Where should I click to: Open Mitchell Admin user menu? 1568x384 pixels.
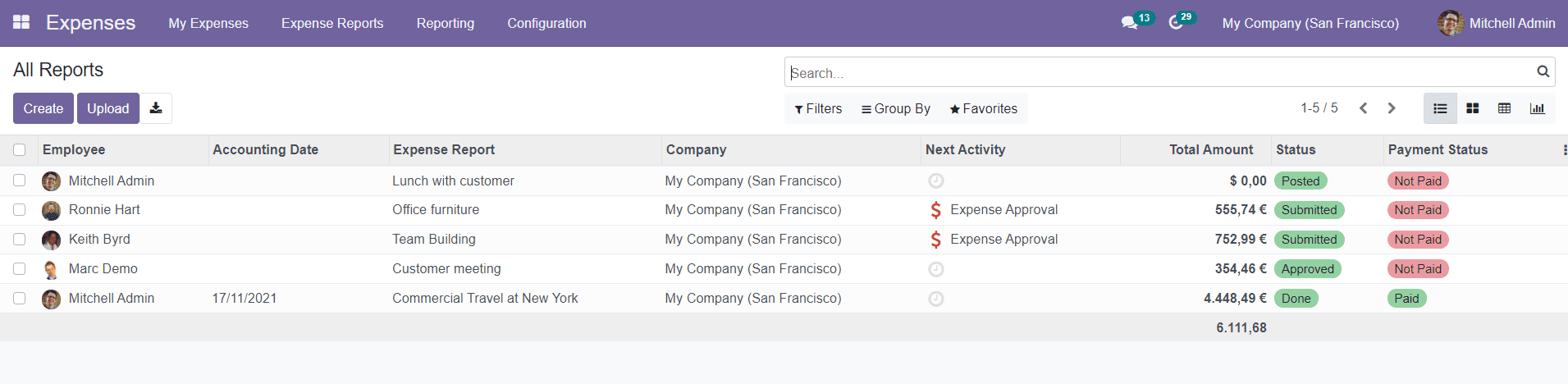pyautogui.click(x=1496, y=23)
